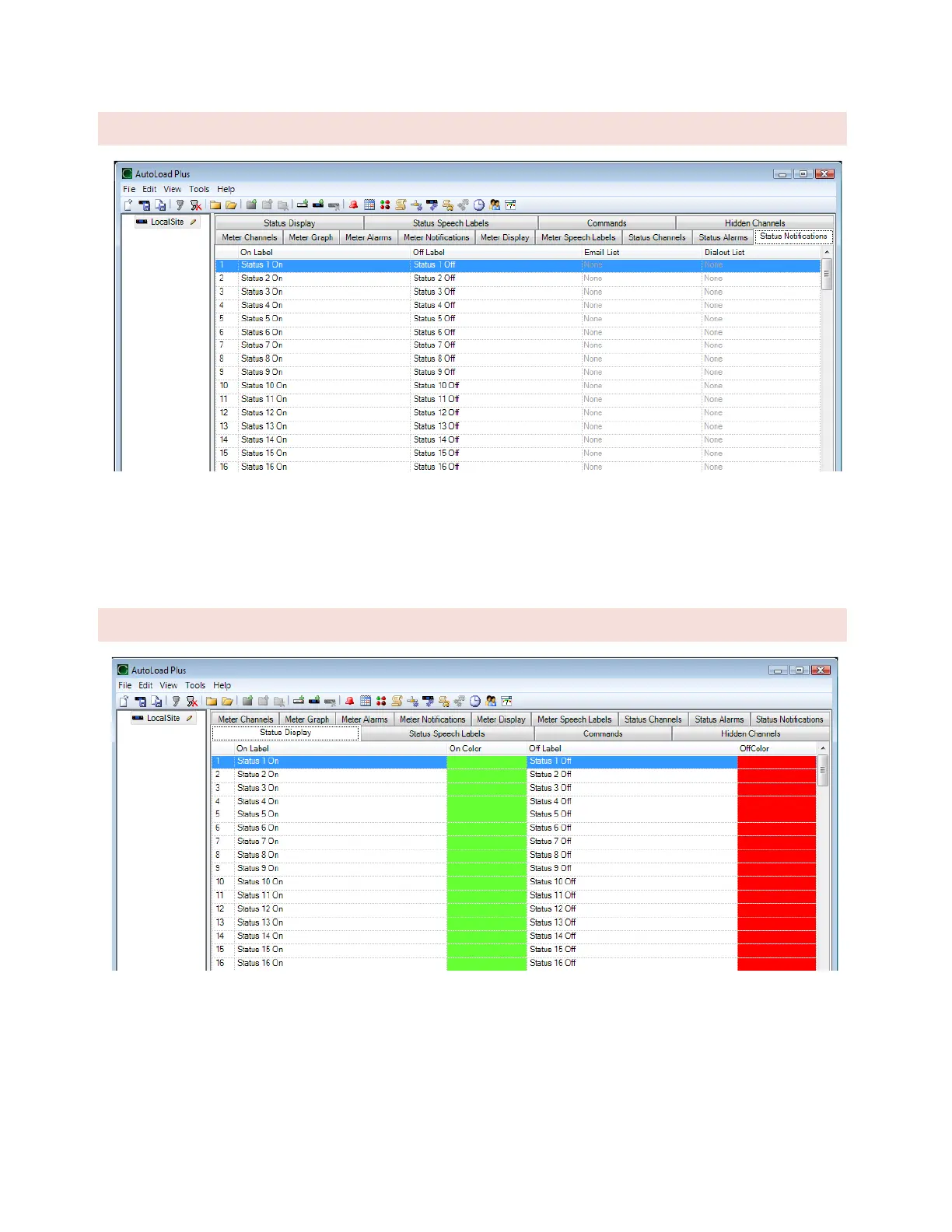Click red Off Color cell for Status 5 Off

pos(777,814)
